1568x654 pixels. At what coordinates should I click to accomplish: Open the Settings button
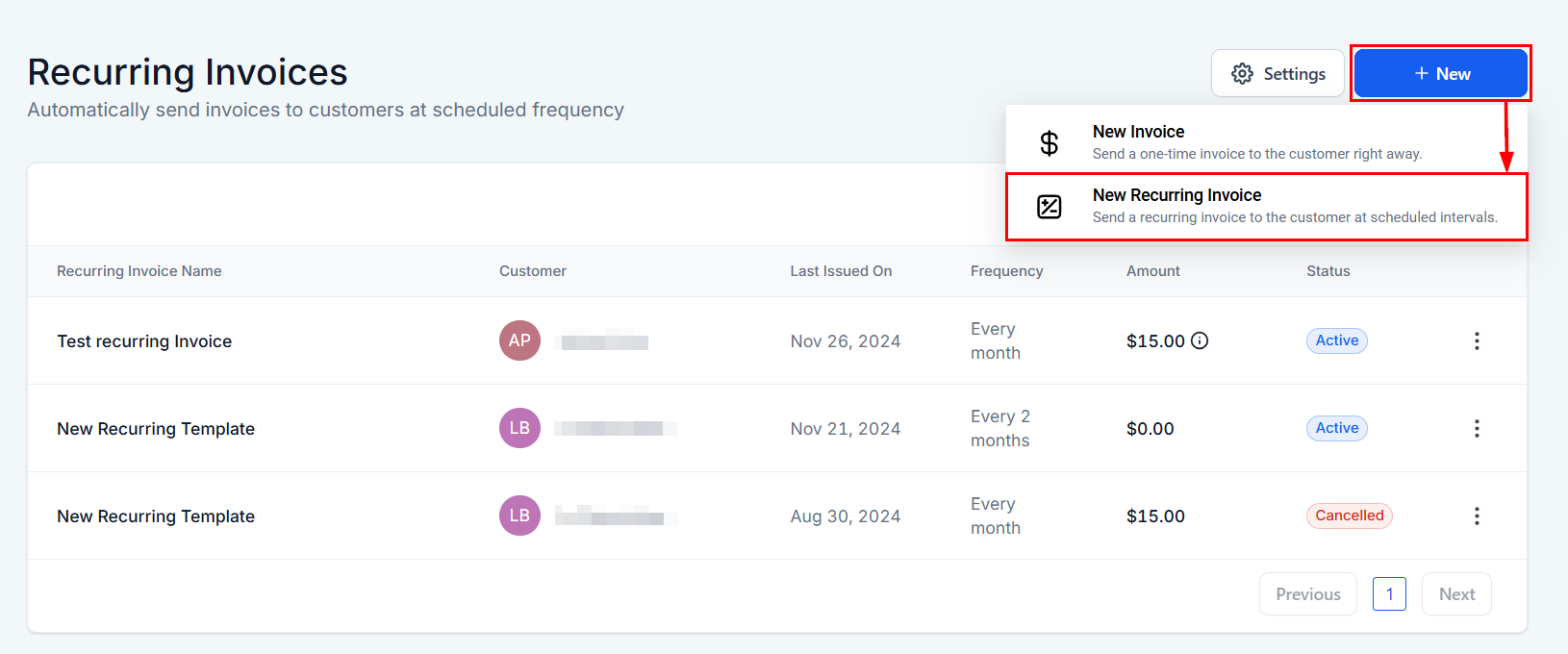[1277, 74]
